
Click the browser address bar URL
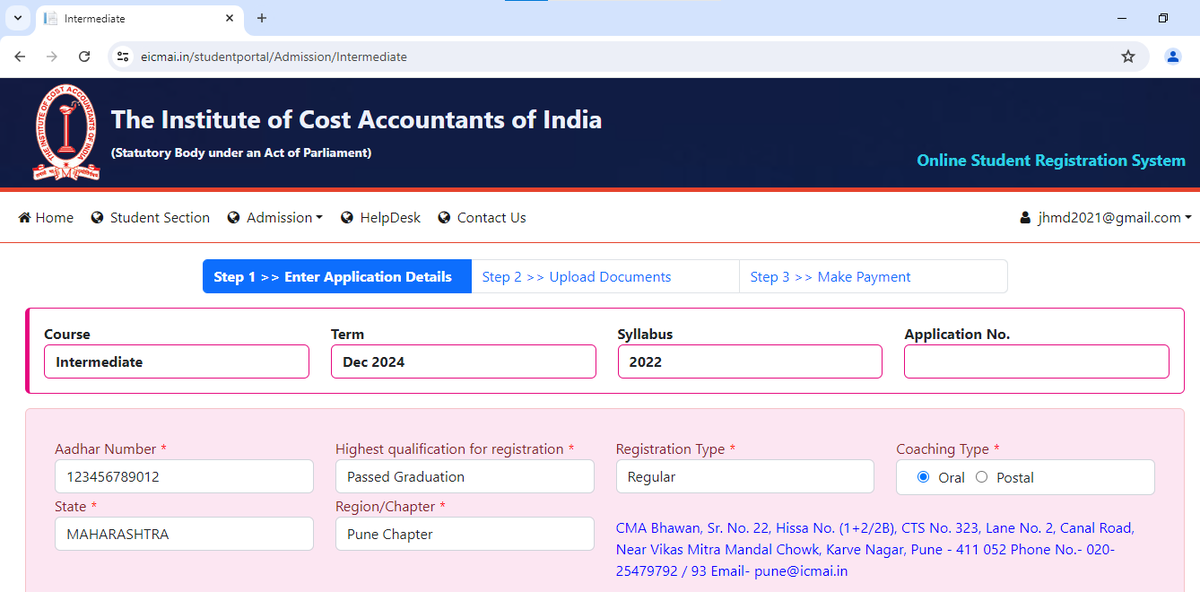[x=273, y=57]
